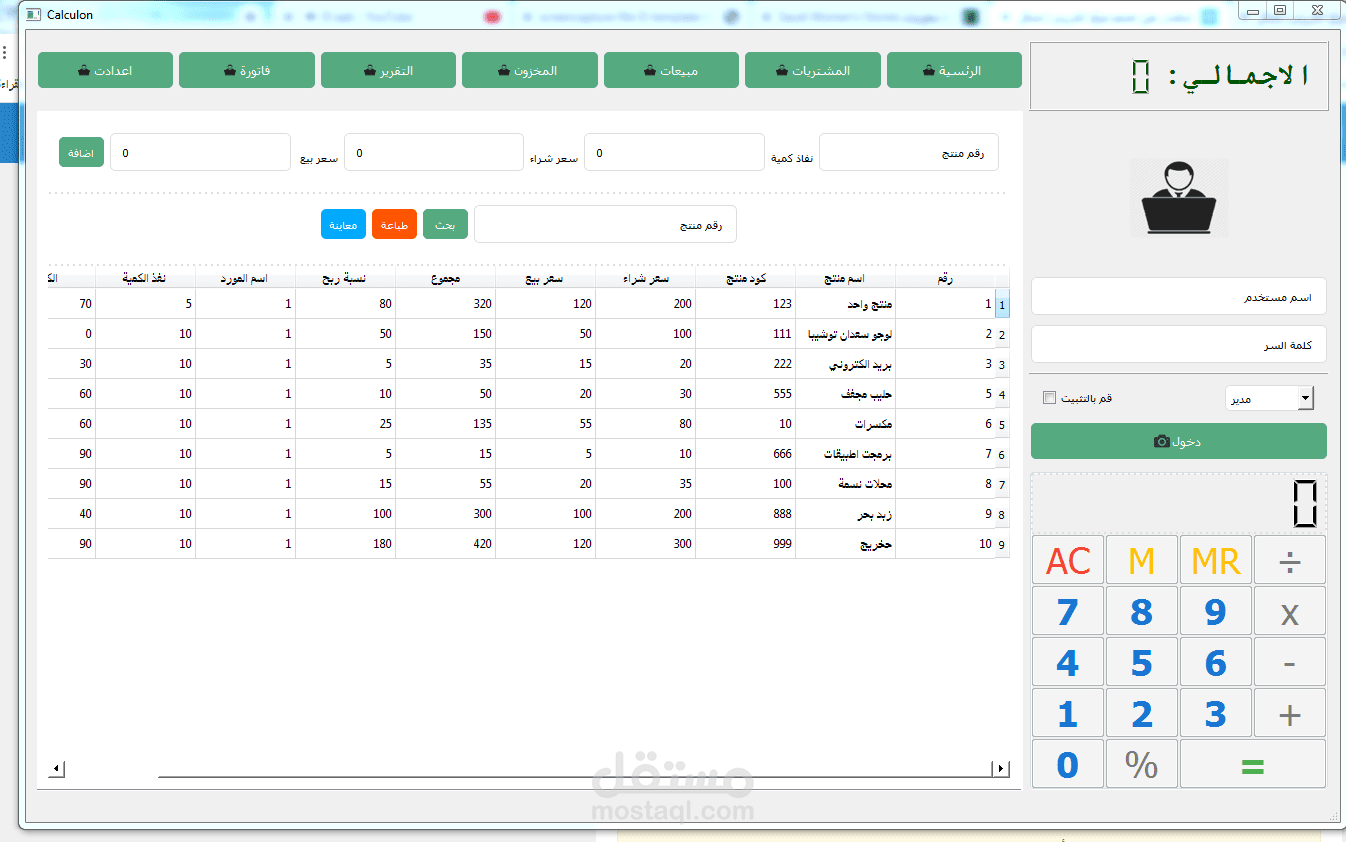Image resolution: width=1346 pixels, height=842 pixels.
Task: Click calculator digit 9
Action: [x=1216, y=611]
